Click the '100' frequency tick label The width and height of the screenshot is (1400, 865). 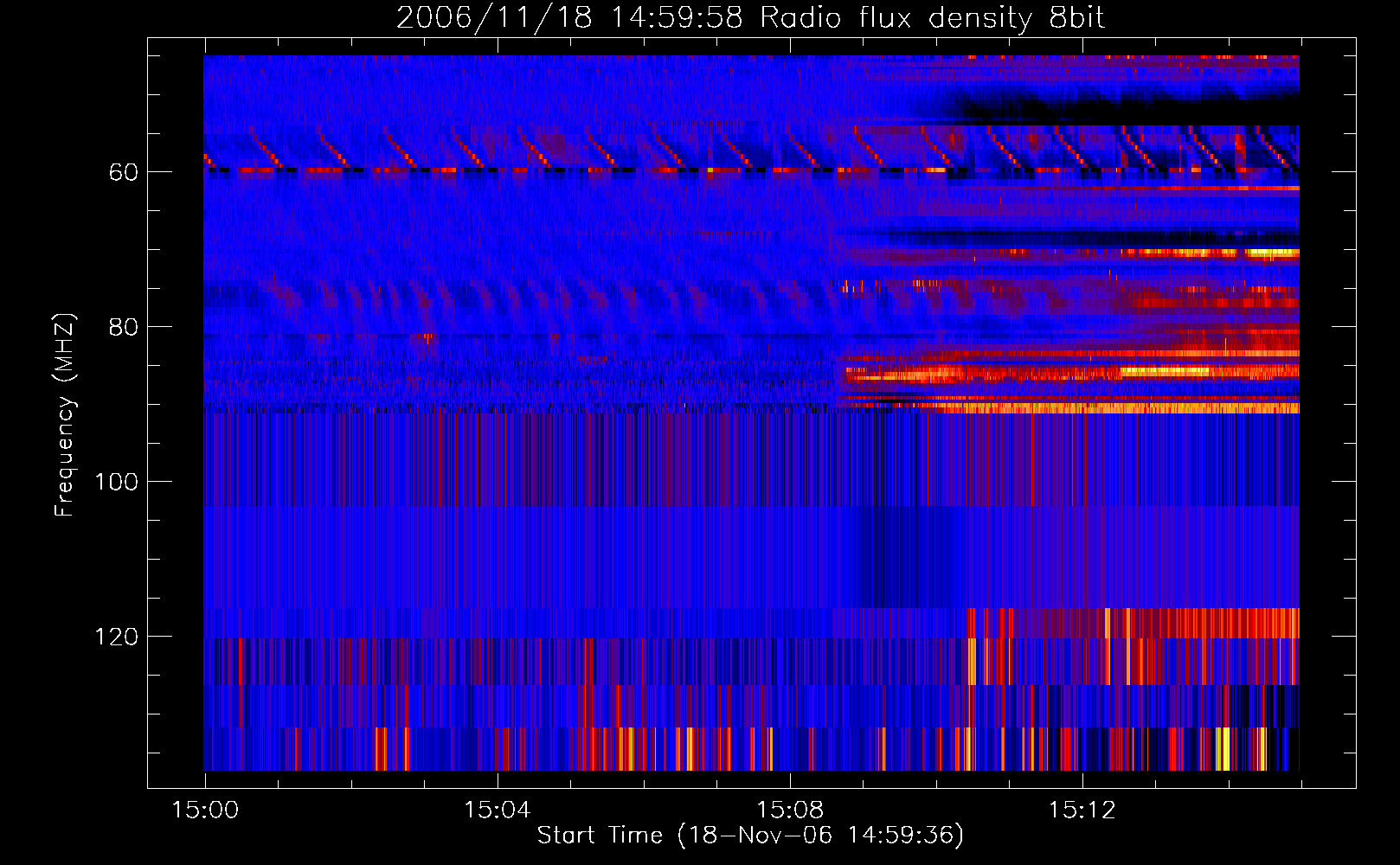coord(117,482)
